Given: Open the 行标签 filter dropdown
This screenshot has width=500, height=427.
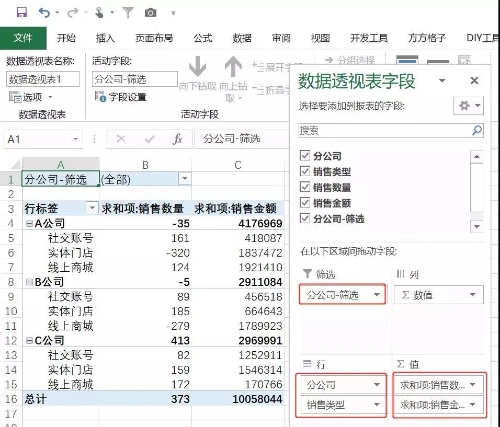Looking at the screenshot, I should [x=92, y=208].
